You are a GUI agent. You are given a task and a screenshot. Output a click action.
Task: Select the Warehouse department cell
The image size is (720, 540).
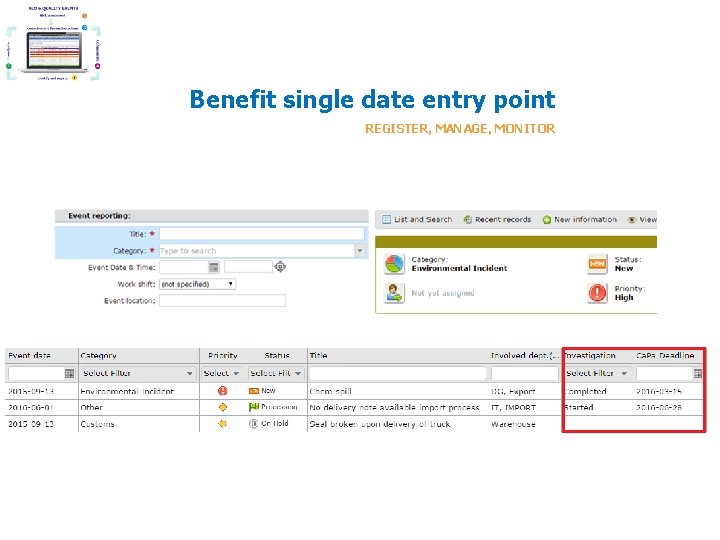pyautogui.click(x=513, y=424)
